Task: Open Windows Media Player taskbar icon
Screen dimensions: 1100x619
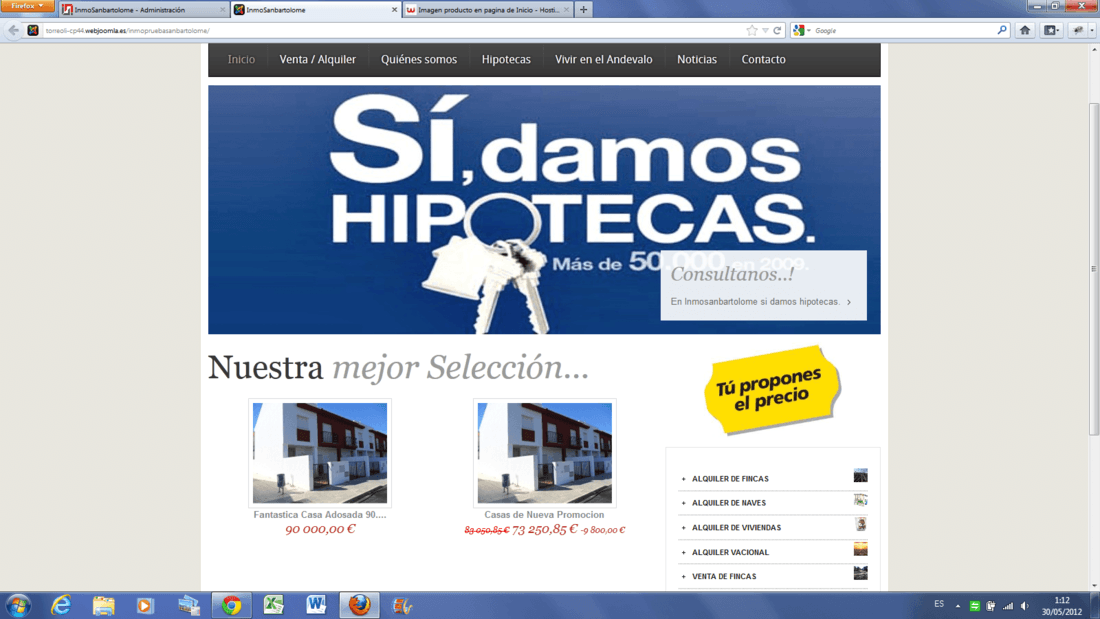Action: 145,605
